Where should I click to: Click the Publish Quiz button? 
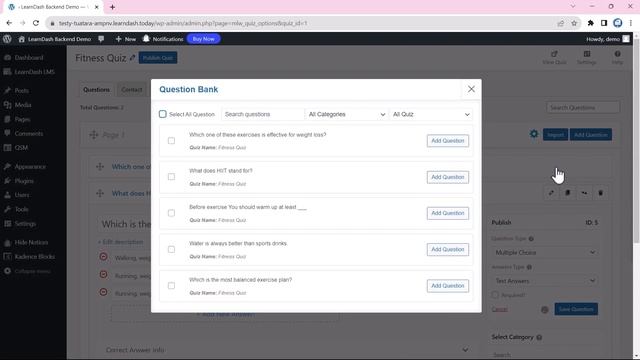coord(158,58)
